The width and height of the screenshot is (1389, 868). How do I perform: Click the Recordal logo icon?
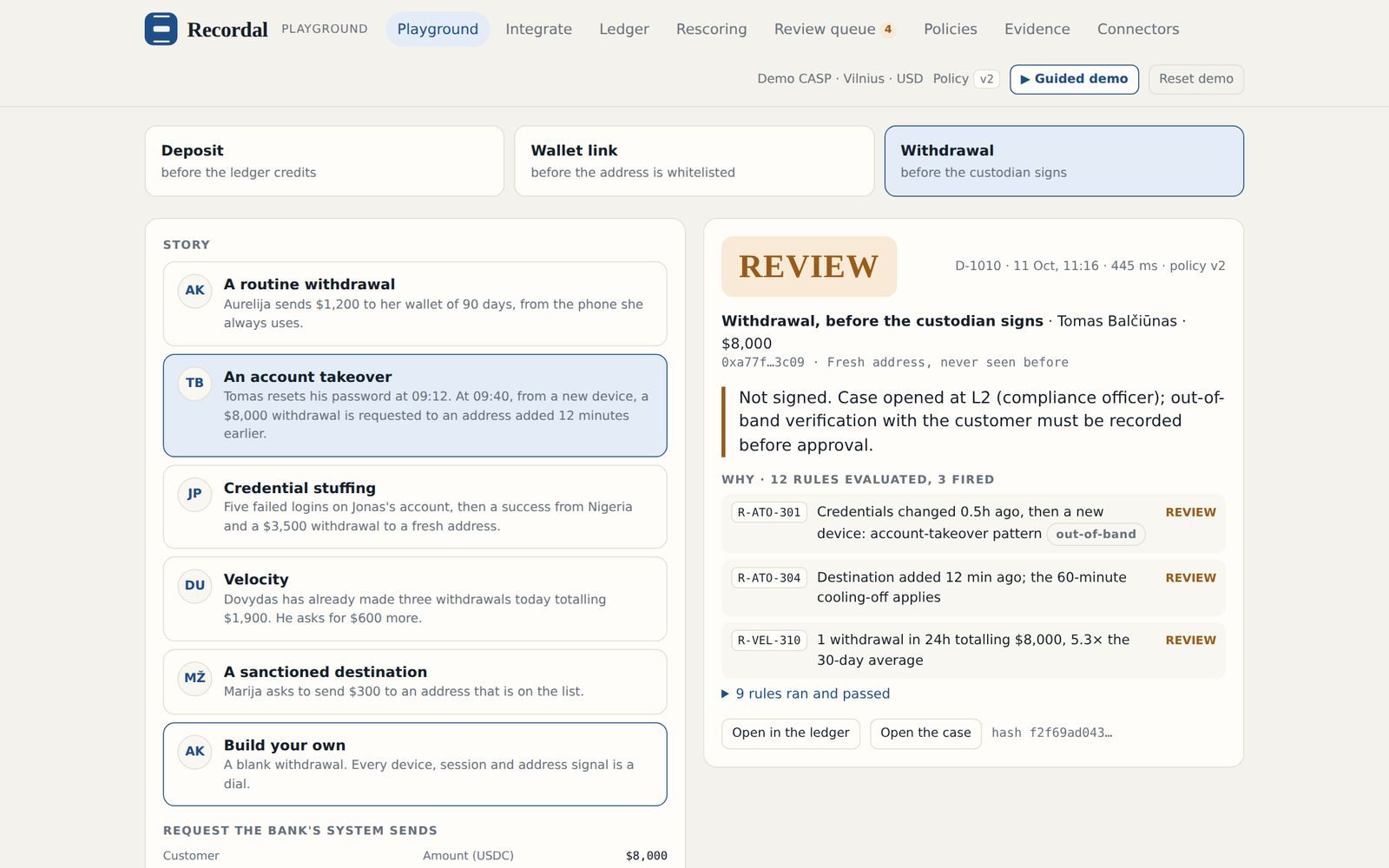pos(161,29)
